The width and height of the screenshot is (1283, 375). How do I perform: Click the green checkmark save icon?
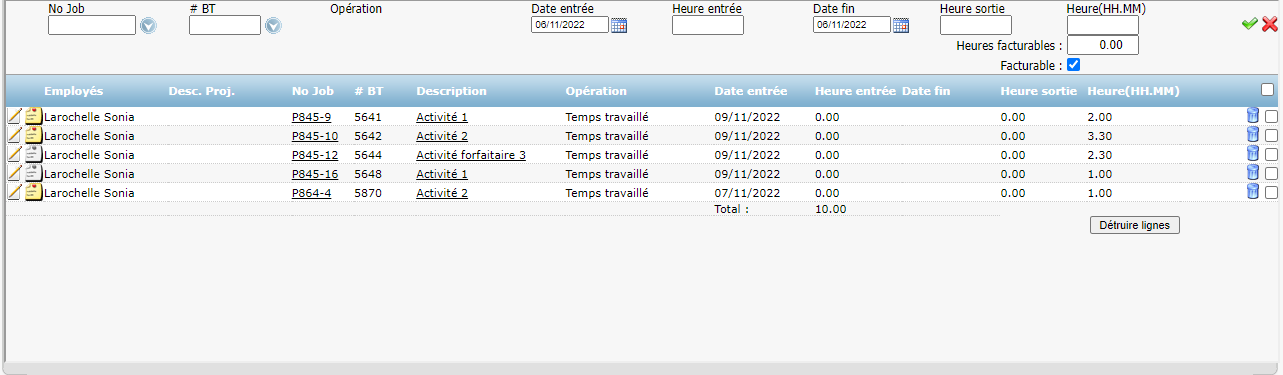(x=1249, y=24)
